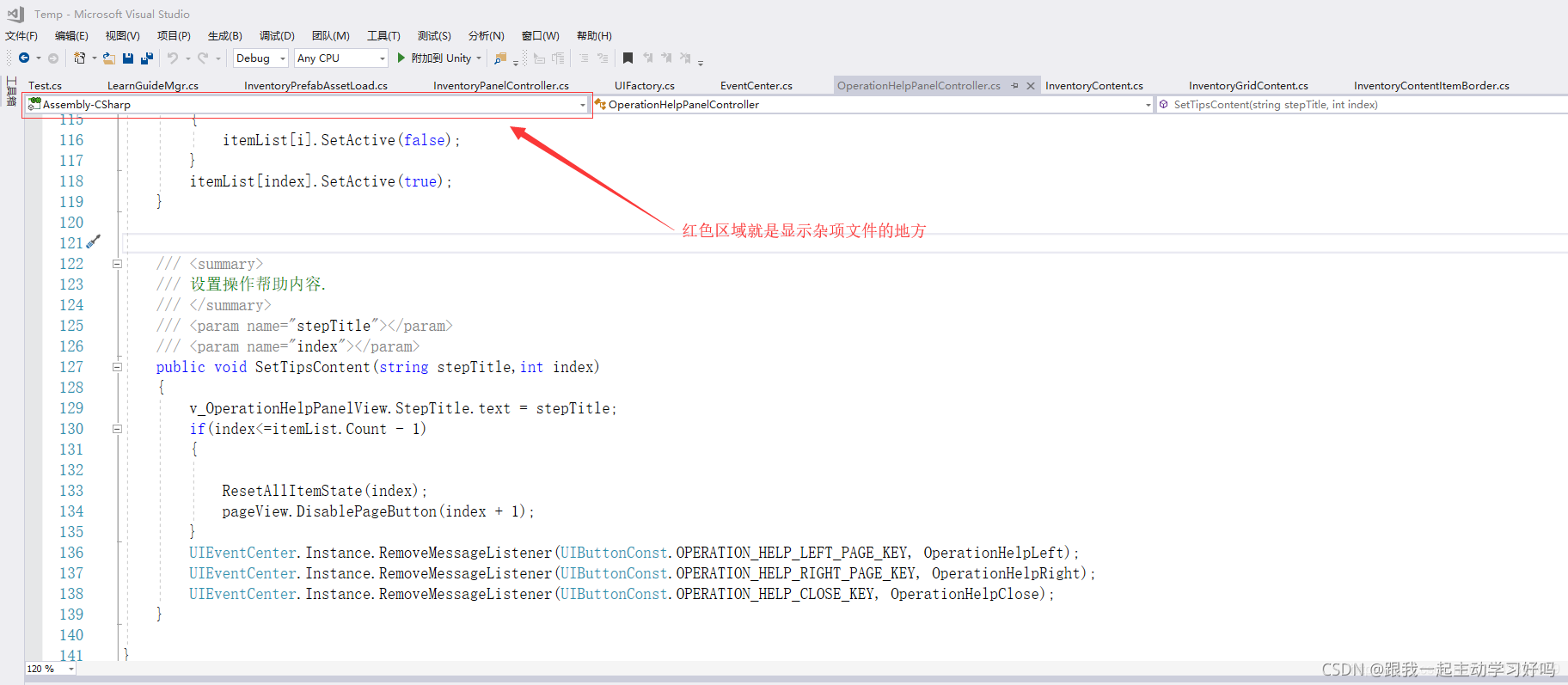Open the OperationHelpPanelController class dropdown
The width and height of the screenshot is (1568, 685).
(872, 105)
